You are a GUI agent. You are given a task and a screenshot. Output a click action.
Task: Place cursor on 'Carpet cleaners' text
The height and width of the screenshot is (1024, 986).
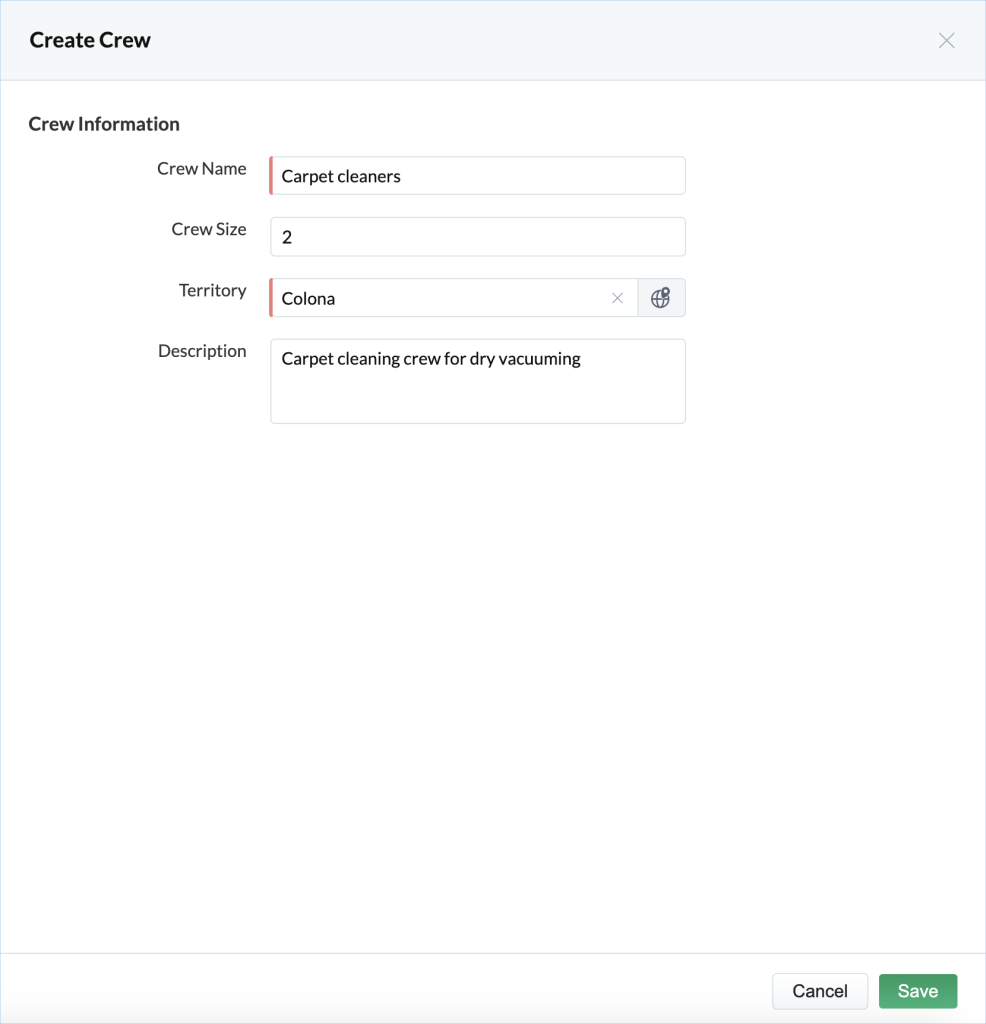pyautogui.click(x=341, y=176)
